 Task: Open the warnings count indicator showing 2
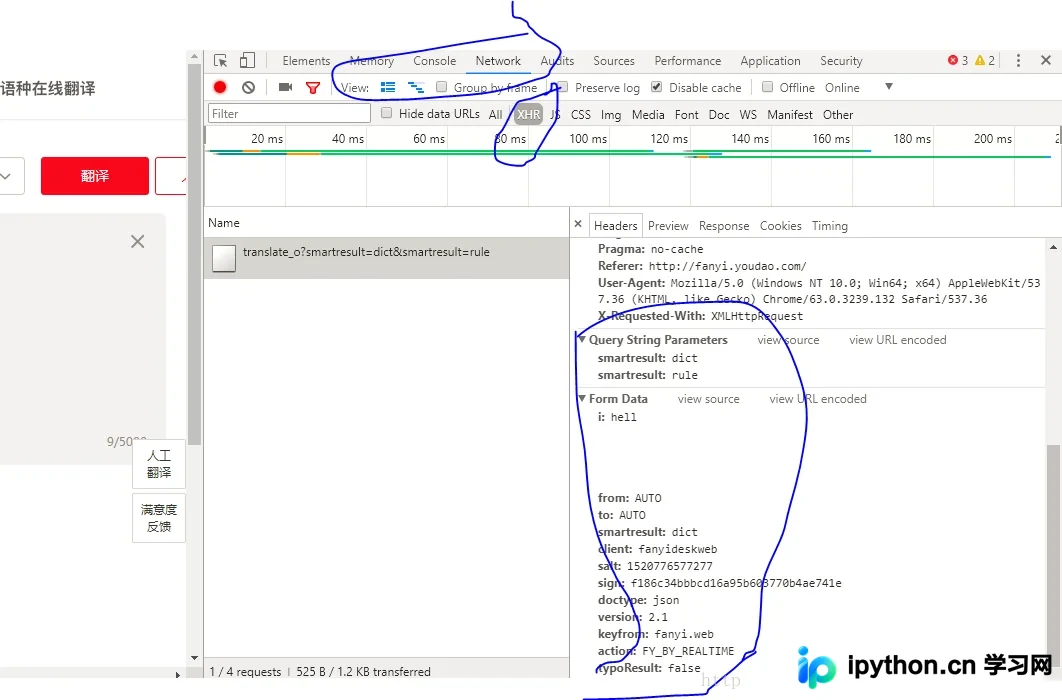[985, 60]
